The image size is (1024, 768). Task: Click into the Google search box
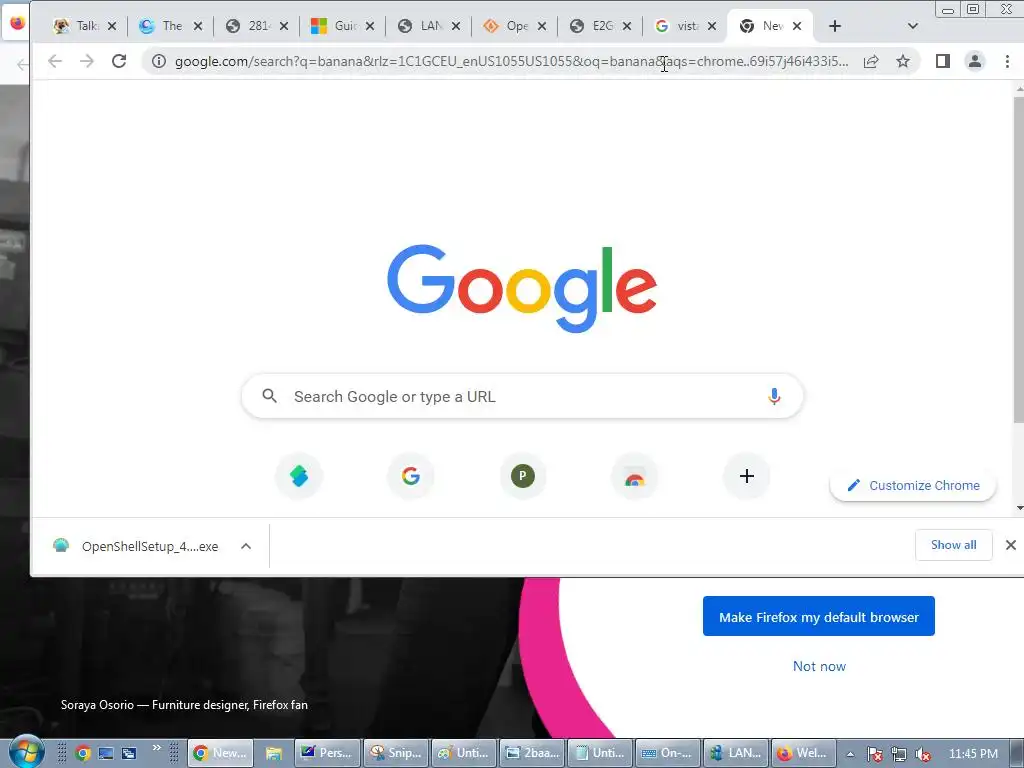pyautogui.click(x=522, y=396)
